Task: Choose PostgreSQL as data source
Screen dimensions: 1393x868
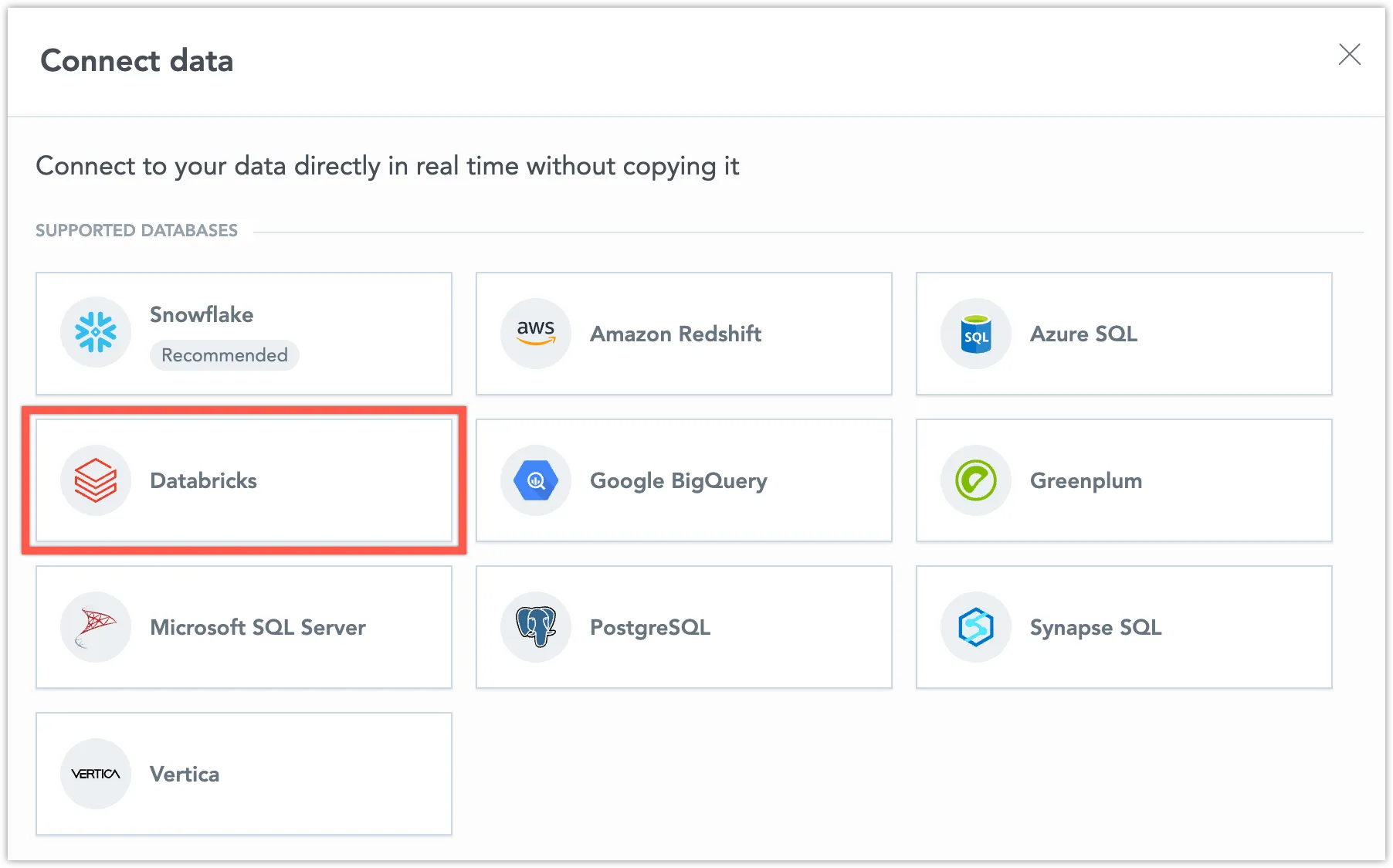Action: click(683, 627)
